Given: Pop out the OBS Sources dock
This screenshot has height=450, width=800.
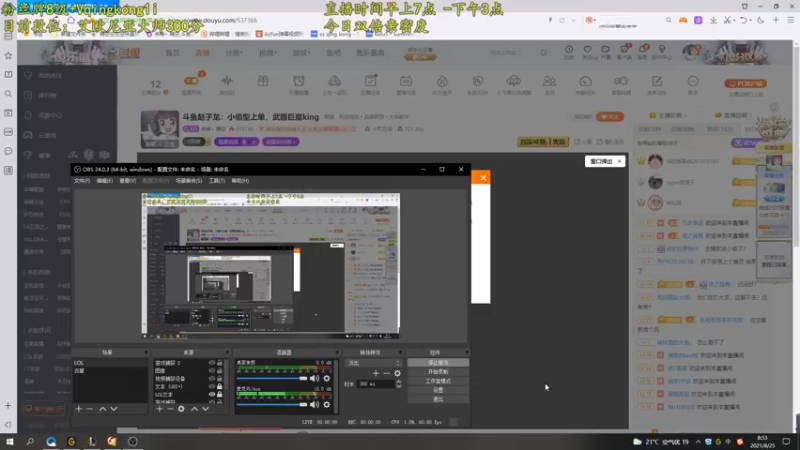Looking at the screenshot, I should [x=227, y=352].
